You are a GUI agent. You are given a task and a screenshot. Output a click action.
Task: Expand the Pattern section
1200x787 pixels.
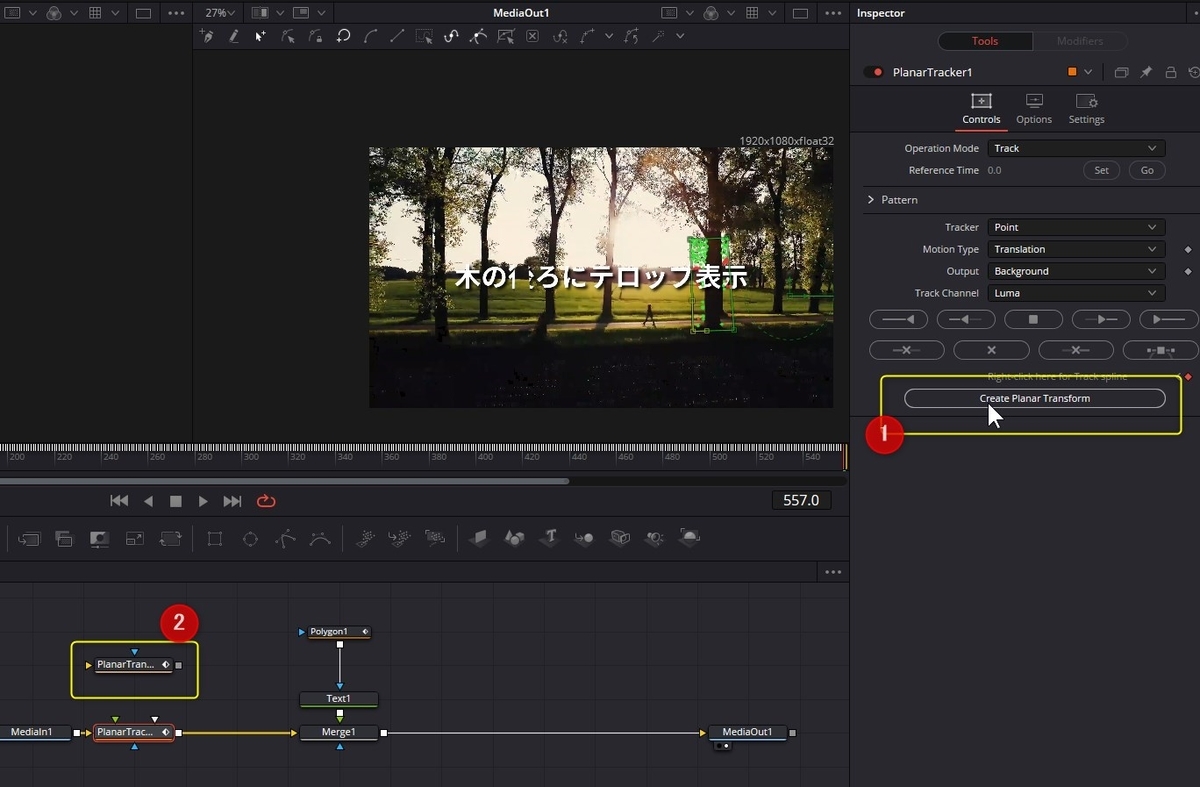(871, 200)
